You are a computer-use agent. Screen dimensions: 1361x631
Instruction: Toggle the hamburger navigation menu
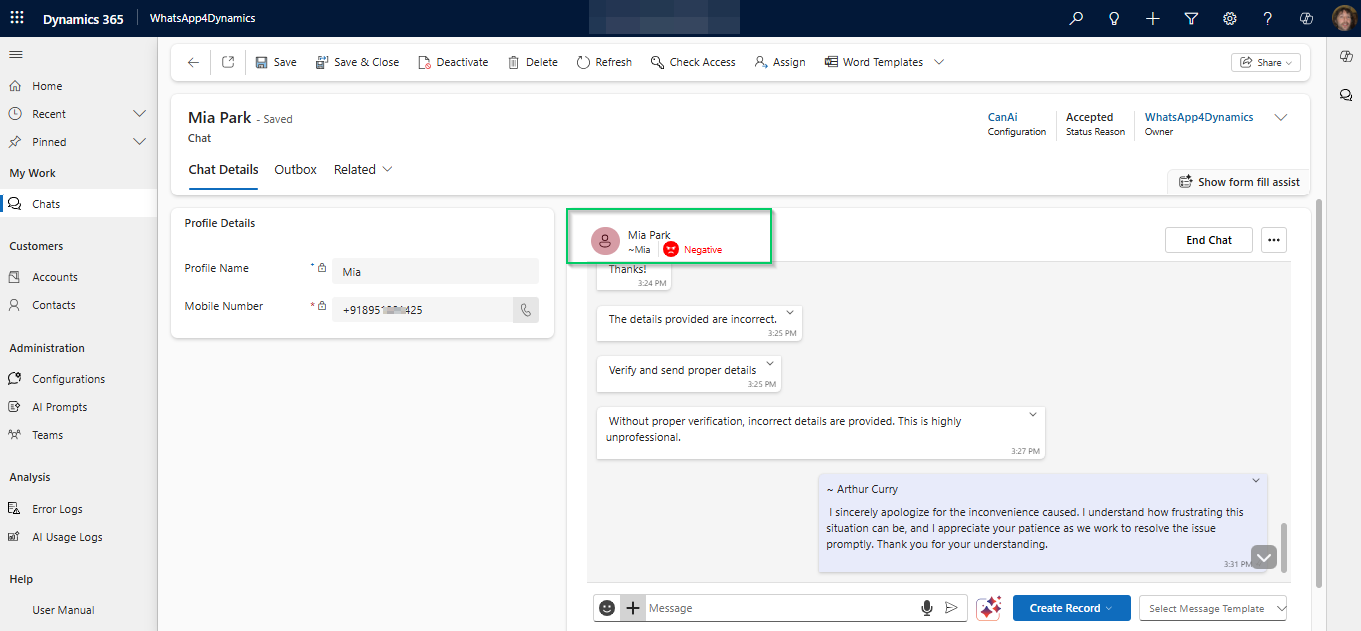pyautogui.click(x=16, y=54)
